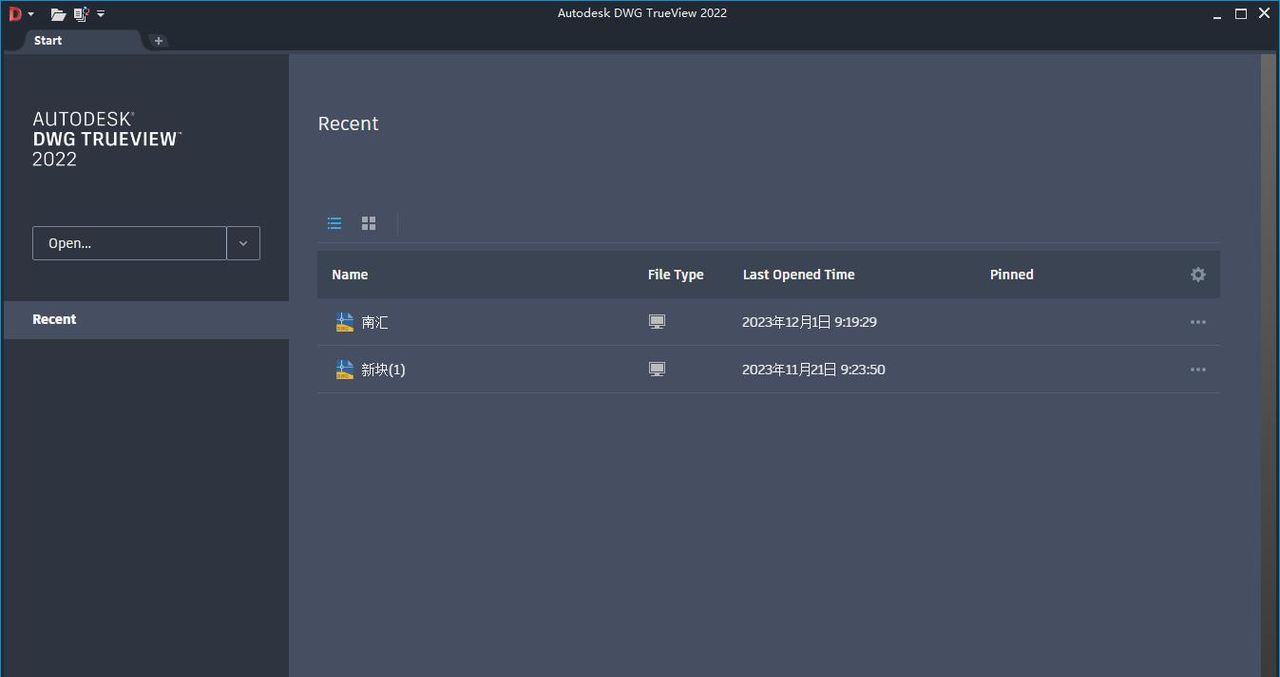This screenshot has width=1280, height=677.
Task: Add a new tab with plus button
Action: 158,41
